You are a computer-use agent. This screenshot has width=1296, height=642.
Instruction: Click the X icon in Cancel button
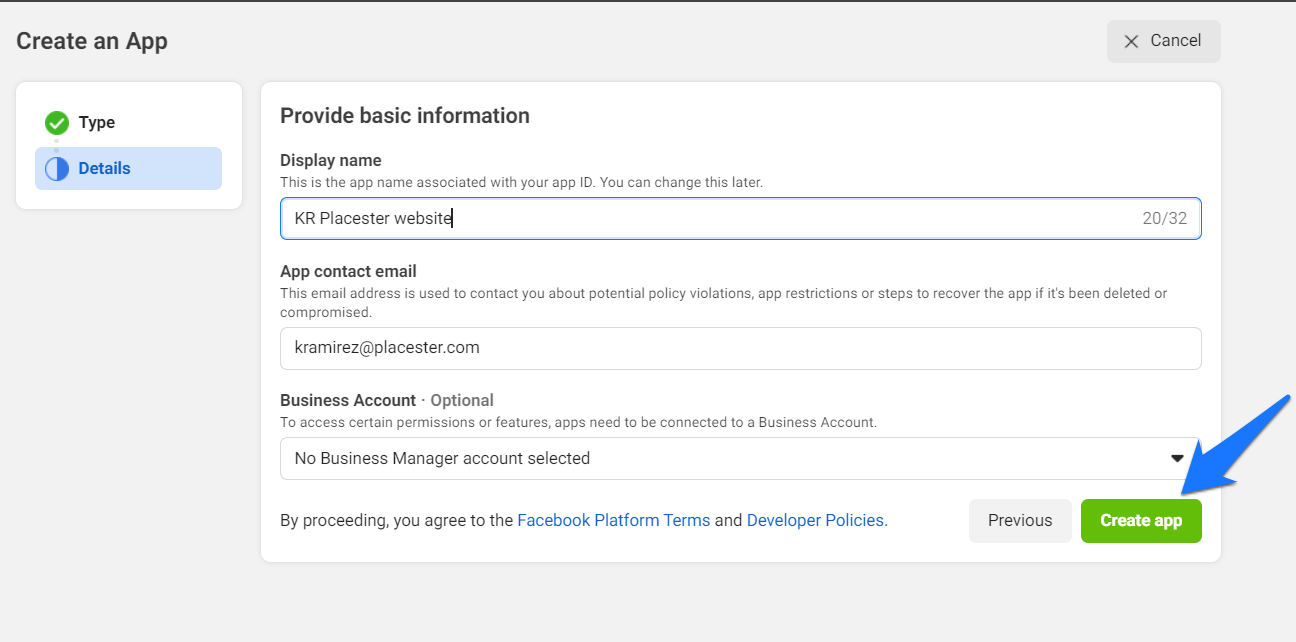point(1132,41)
